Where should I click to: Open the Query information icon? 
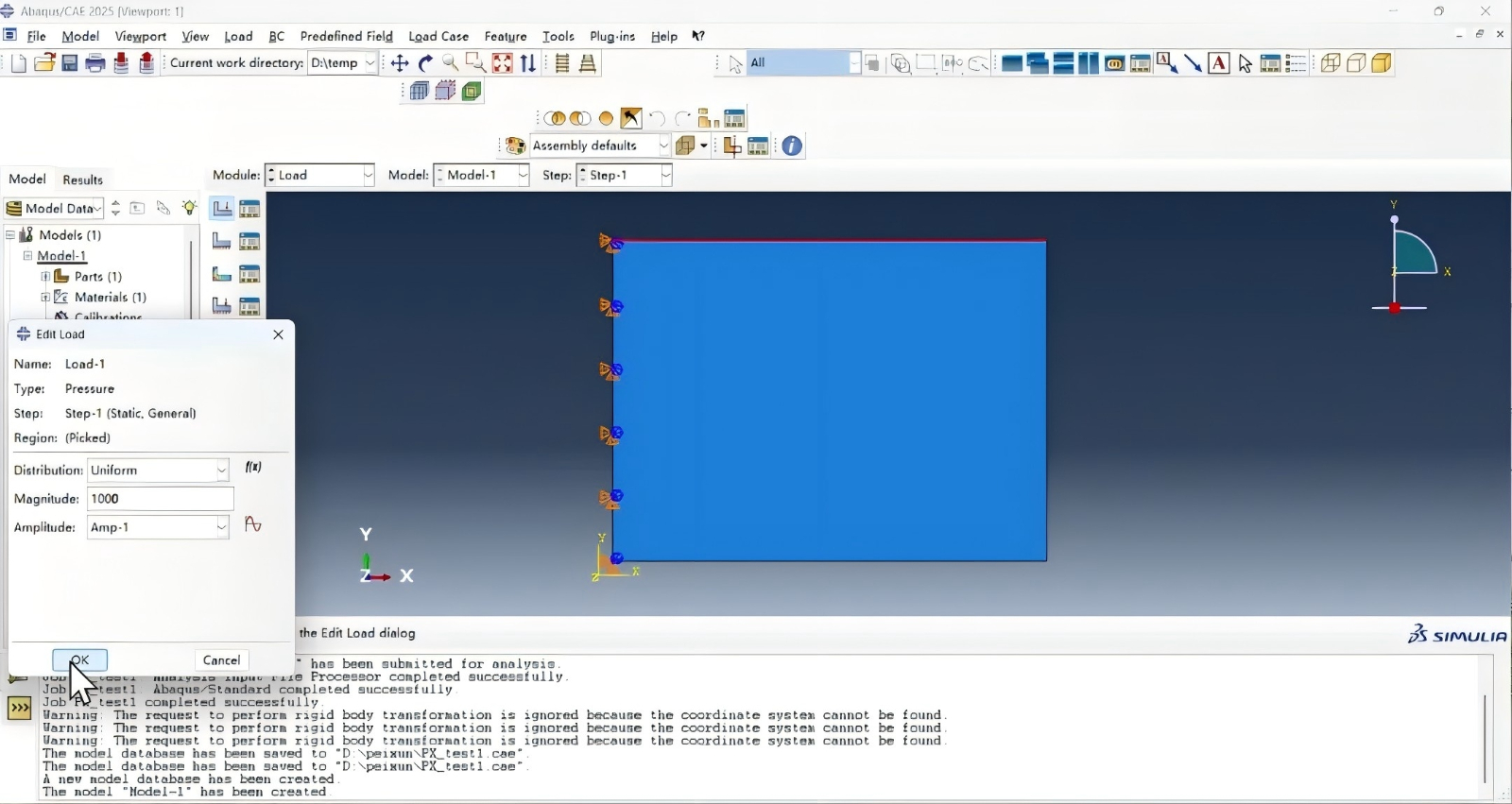[x=792, y=145]
